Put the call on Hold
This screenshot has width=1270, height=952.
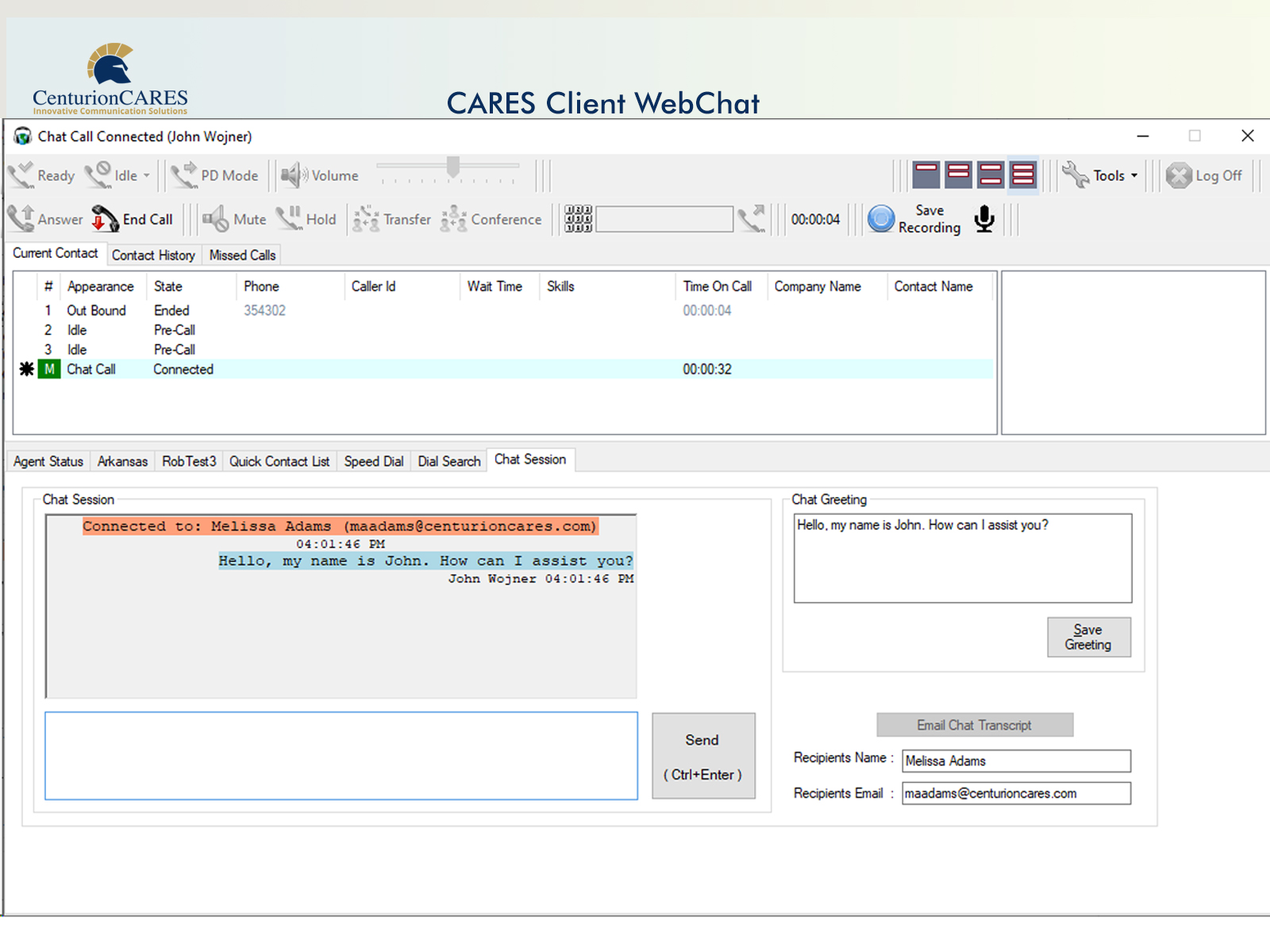pos(306,219)
